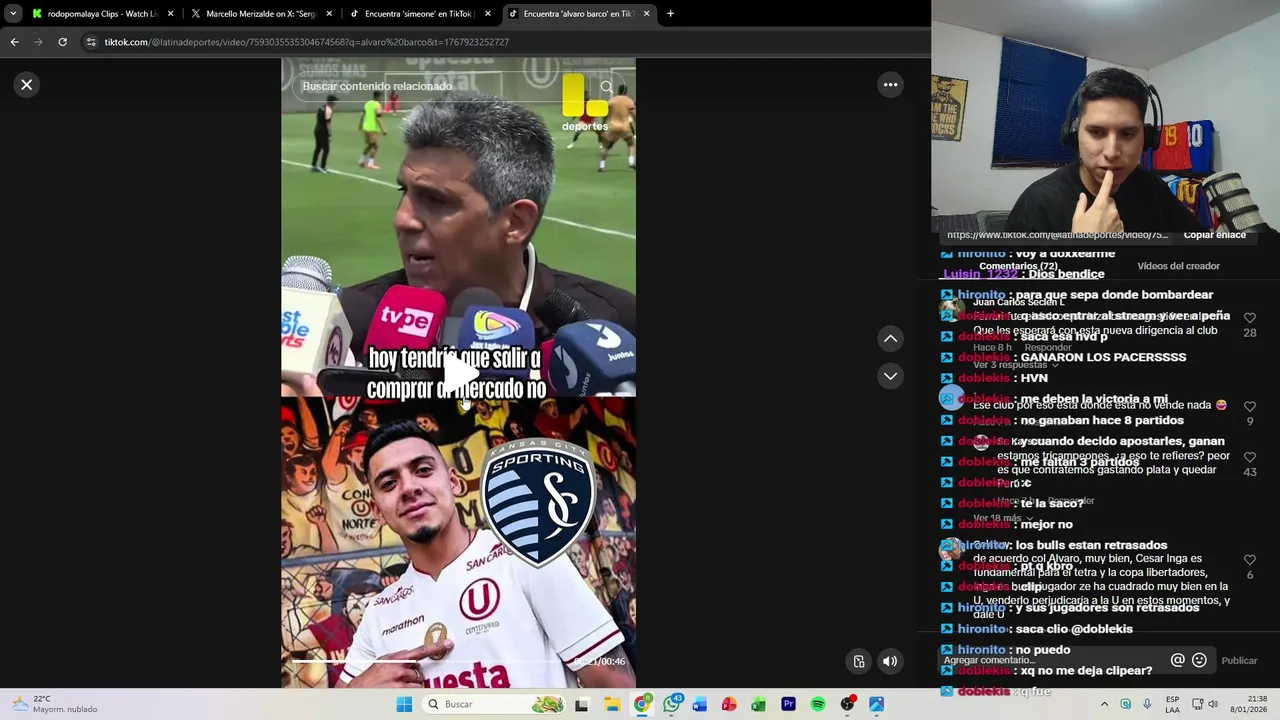View site information icon in address bar
This screenshot has width=1280, height=720.
[x=90, y=42]
